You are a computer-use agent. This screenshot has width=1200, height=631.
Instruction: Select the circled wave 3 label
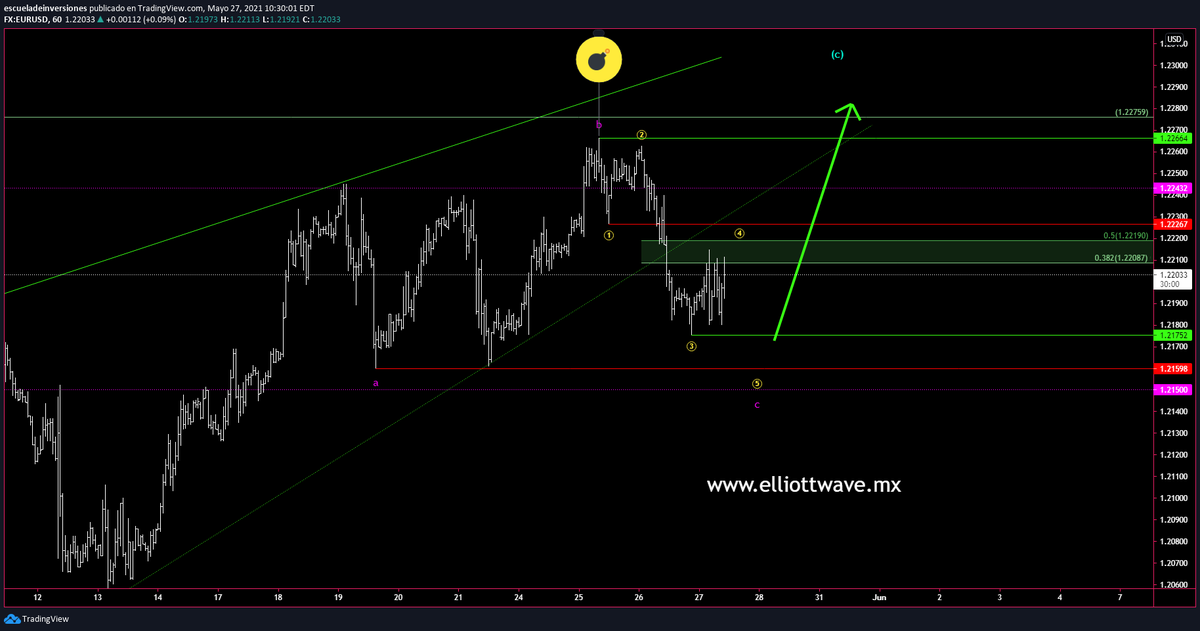coord(691,346)
